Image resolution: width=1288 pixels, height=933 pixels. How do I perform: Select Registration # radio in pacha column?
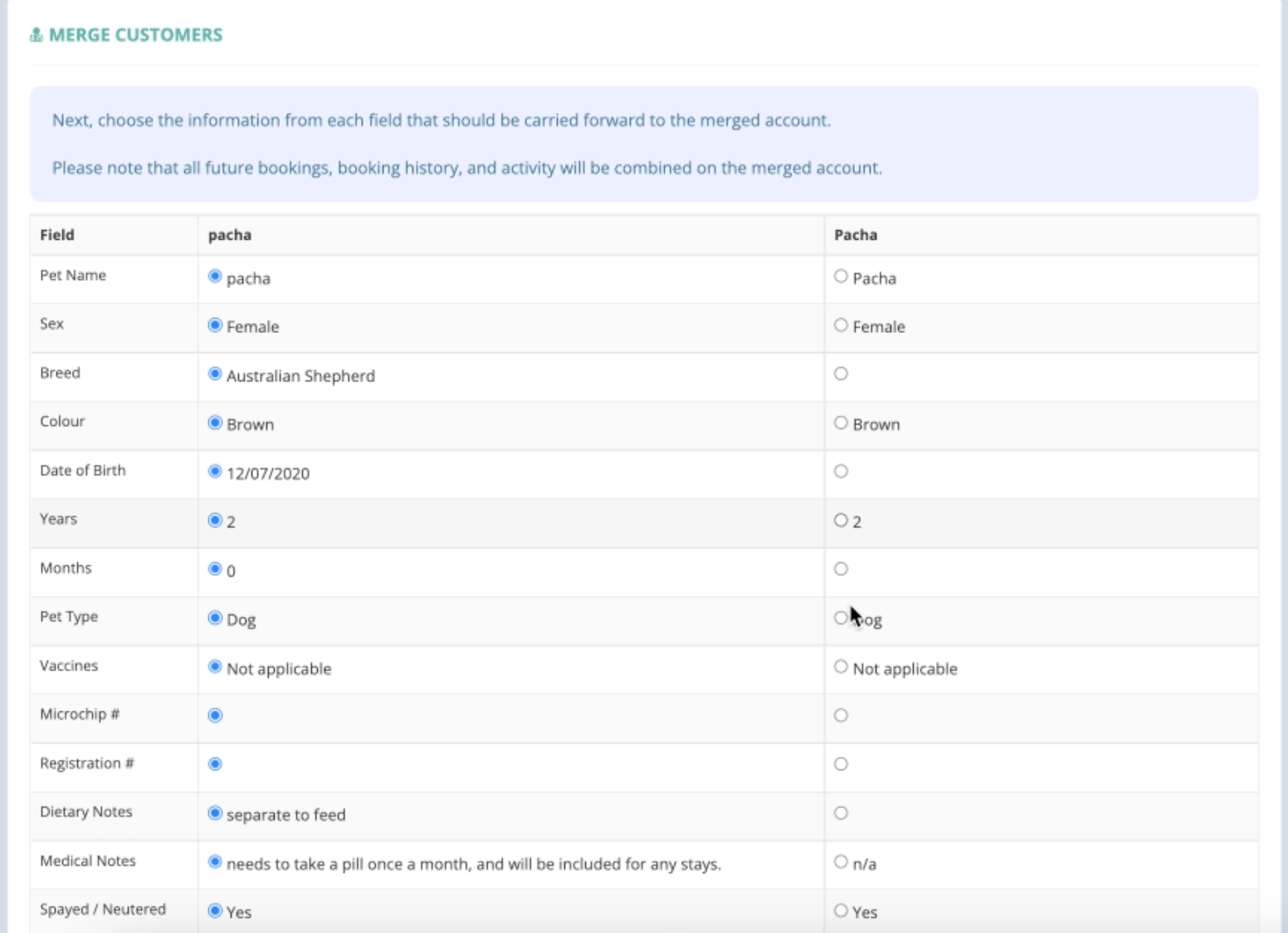tap(215, 764)
